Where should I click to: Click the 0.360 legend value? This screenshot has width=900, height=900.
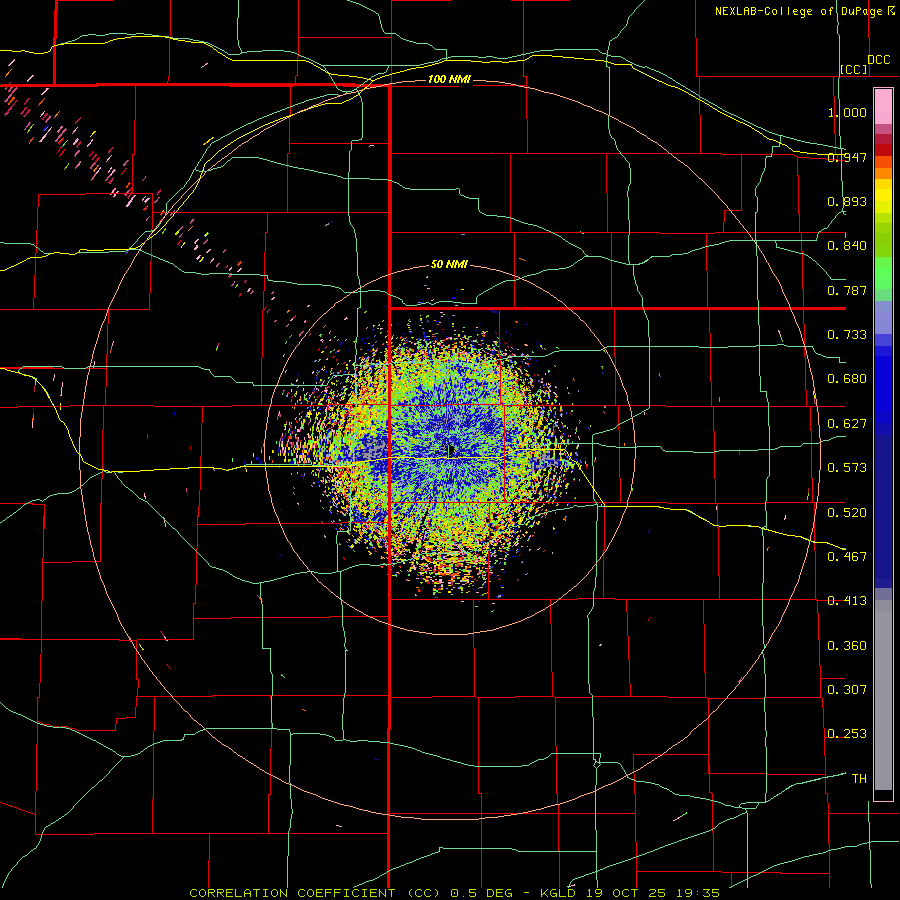tap(847, 645)
